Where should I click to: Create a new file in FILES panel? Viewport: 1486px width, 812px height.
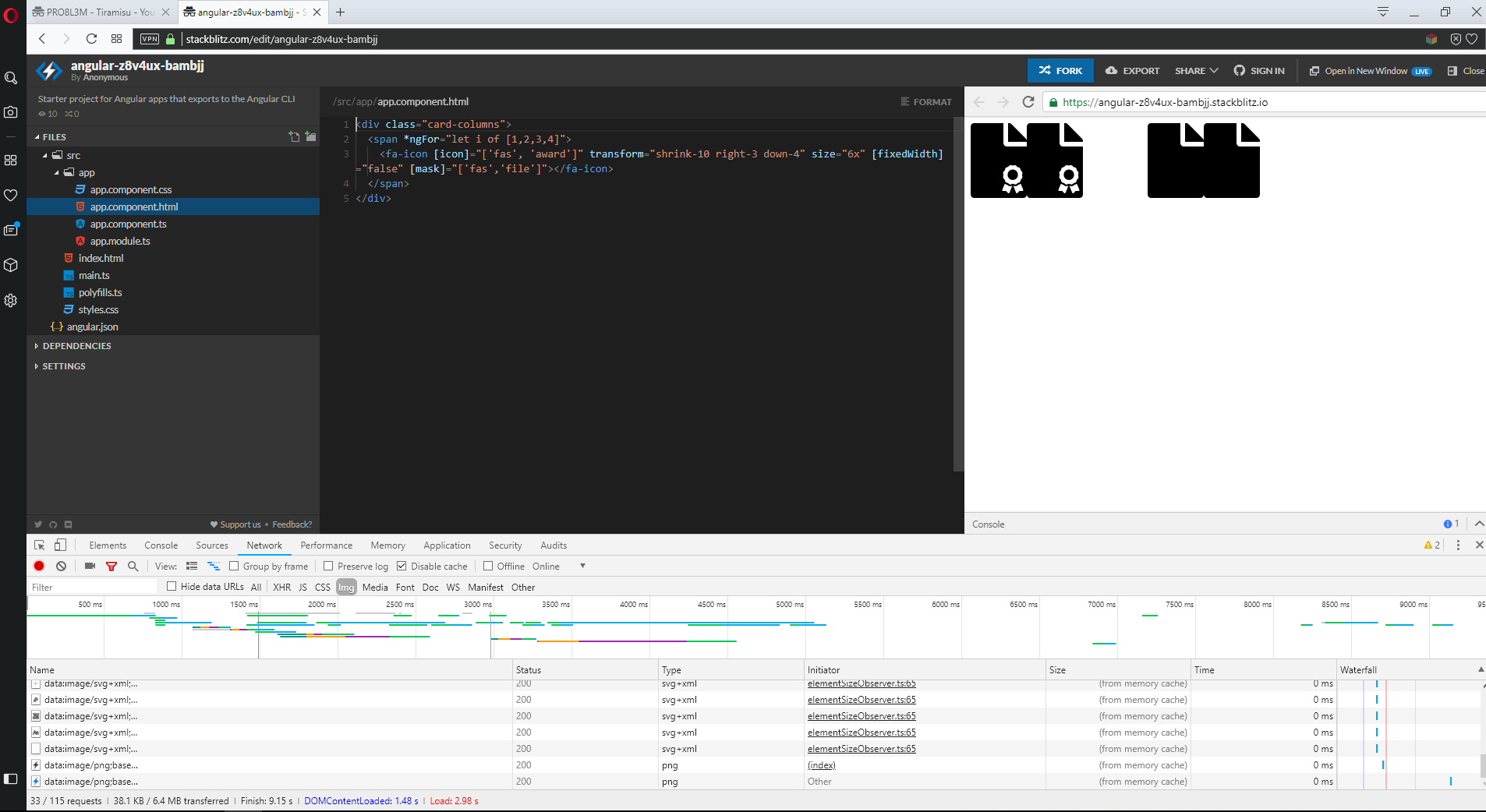294,136
